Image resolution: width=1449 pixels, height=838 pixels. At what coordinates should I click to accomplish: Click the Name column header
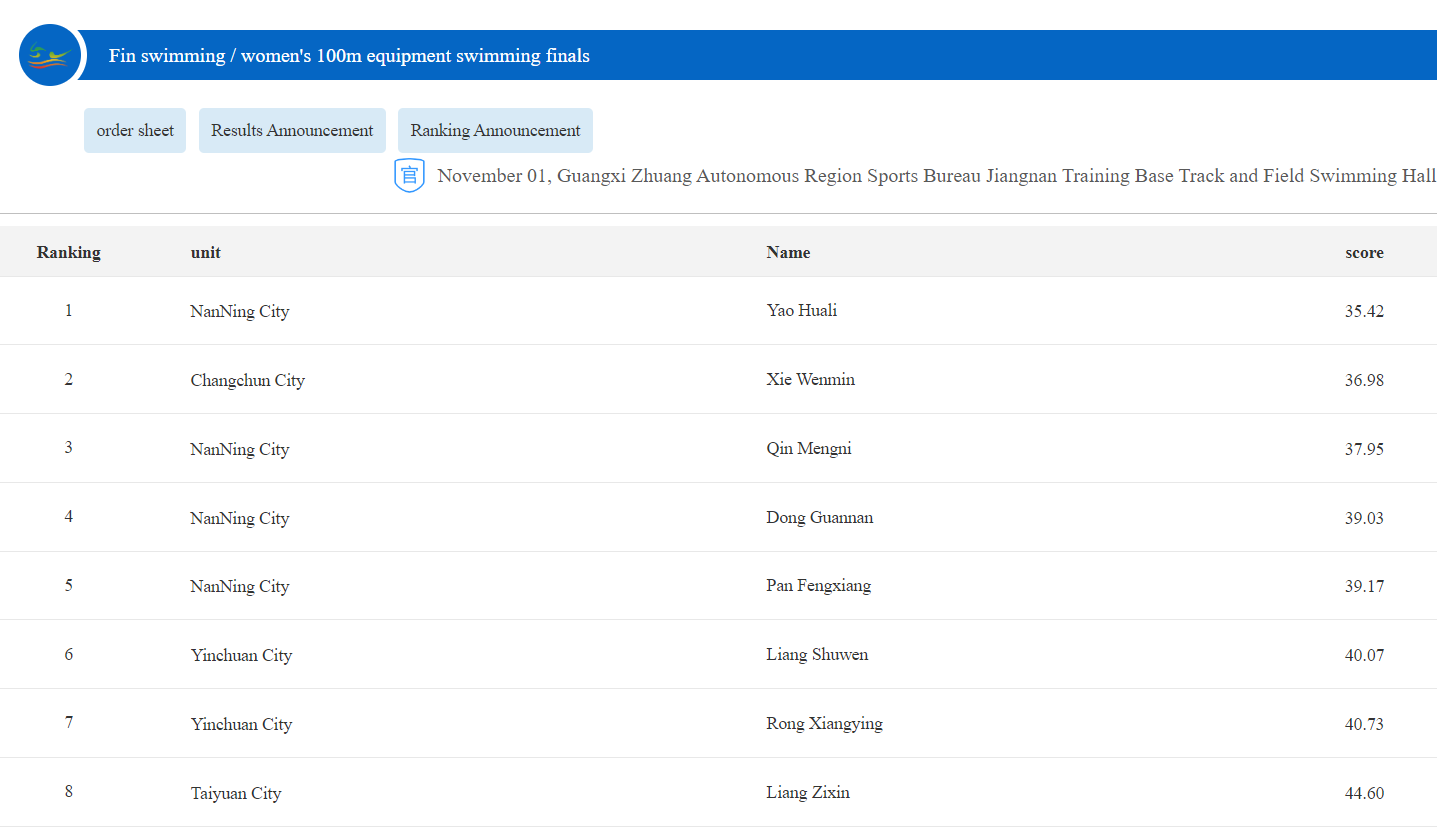(x=788, y=253)
